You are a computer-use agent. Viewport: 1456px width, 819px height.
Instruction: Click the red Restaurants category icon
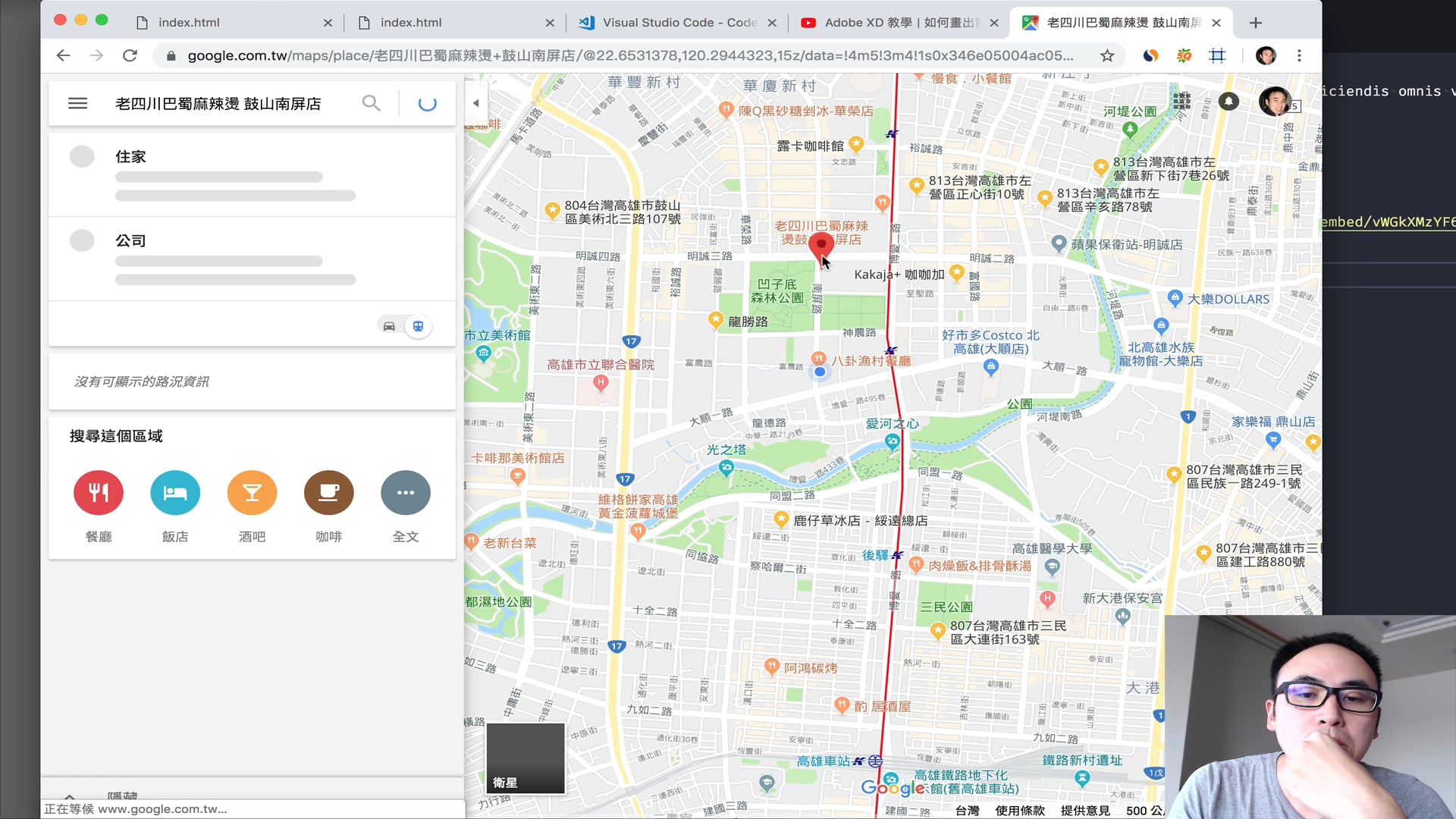pos(99,493)
